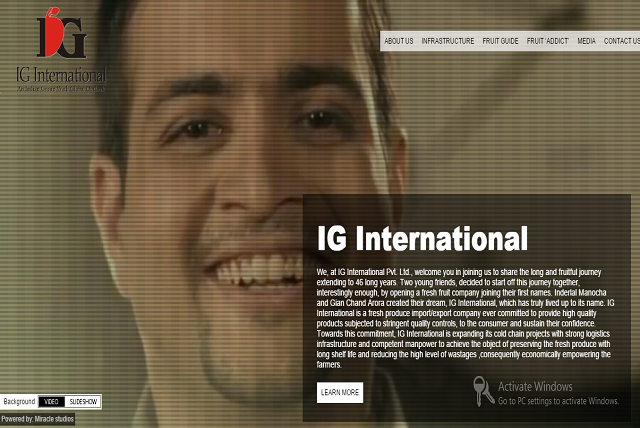Click the IG International wordmark under the logo
The height and width of the screenshot is (428, 640).
click(61, 75)
